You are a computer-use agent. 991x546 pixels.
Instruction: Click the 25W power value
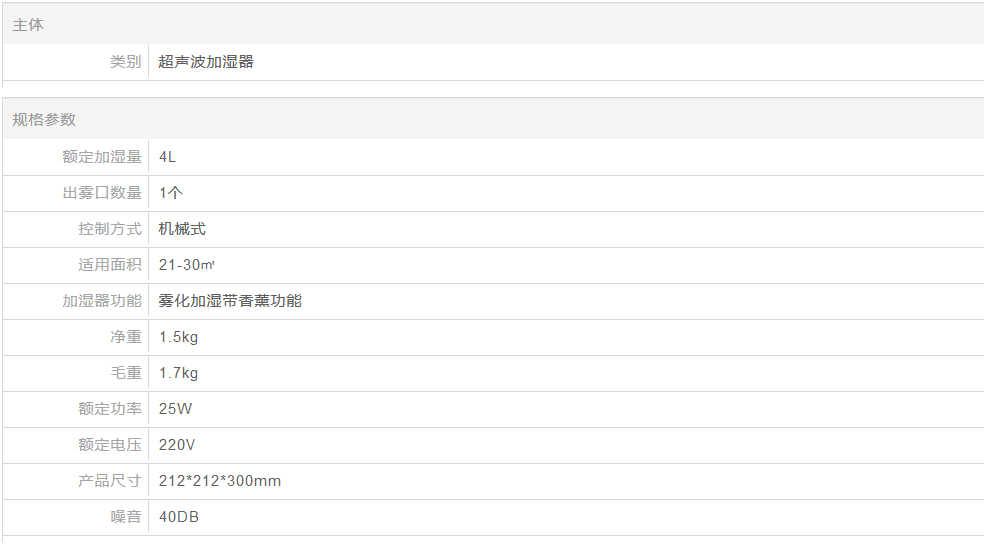(x=175, y=408)
